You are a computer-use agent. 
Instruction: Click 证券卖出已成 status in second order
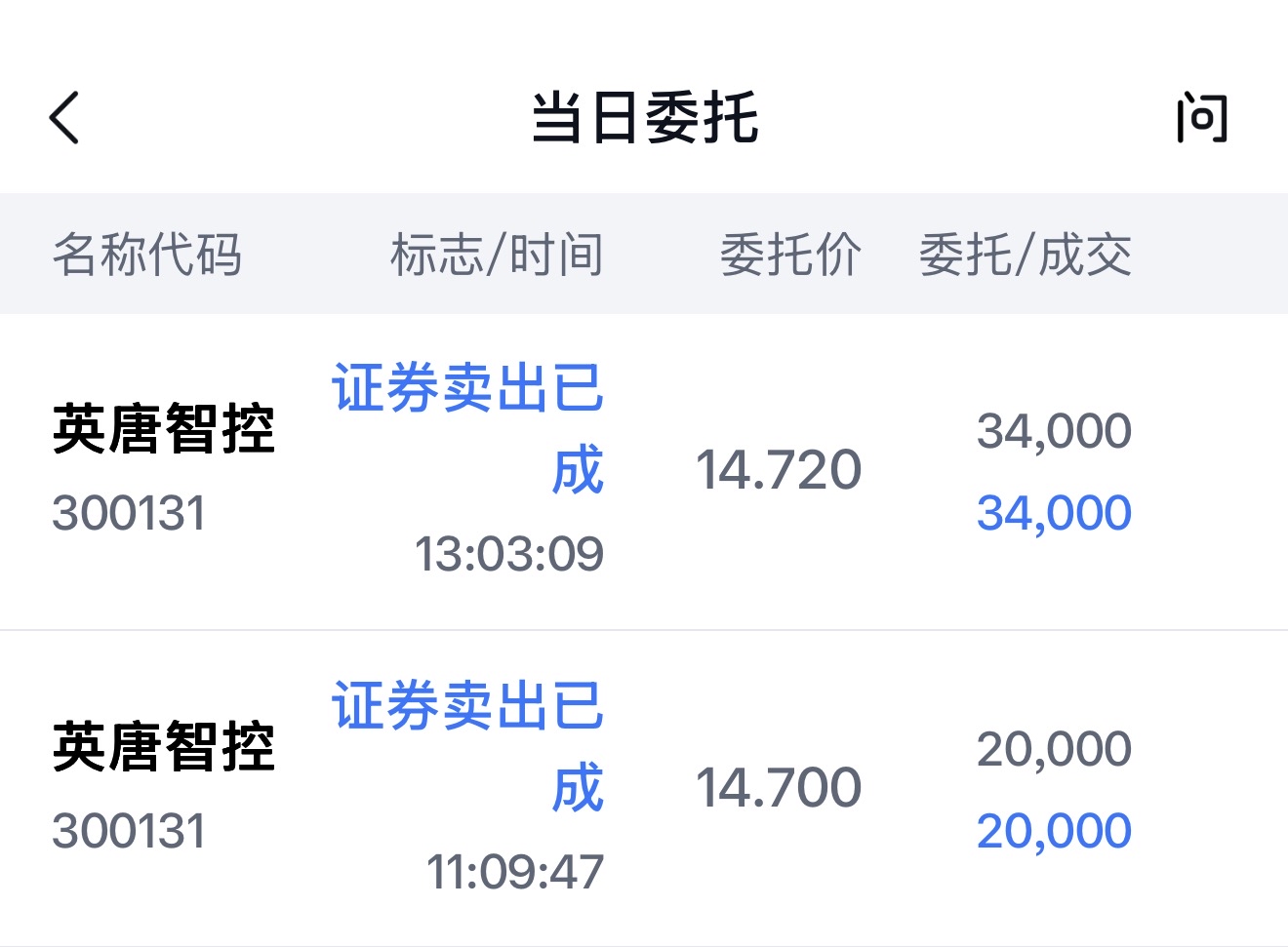pos(468,747)
